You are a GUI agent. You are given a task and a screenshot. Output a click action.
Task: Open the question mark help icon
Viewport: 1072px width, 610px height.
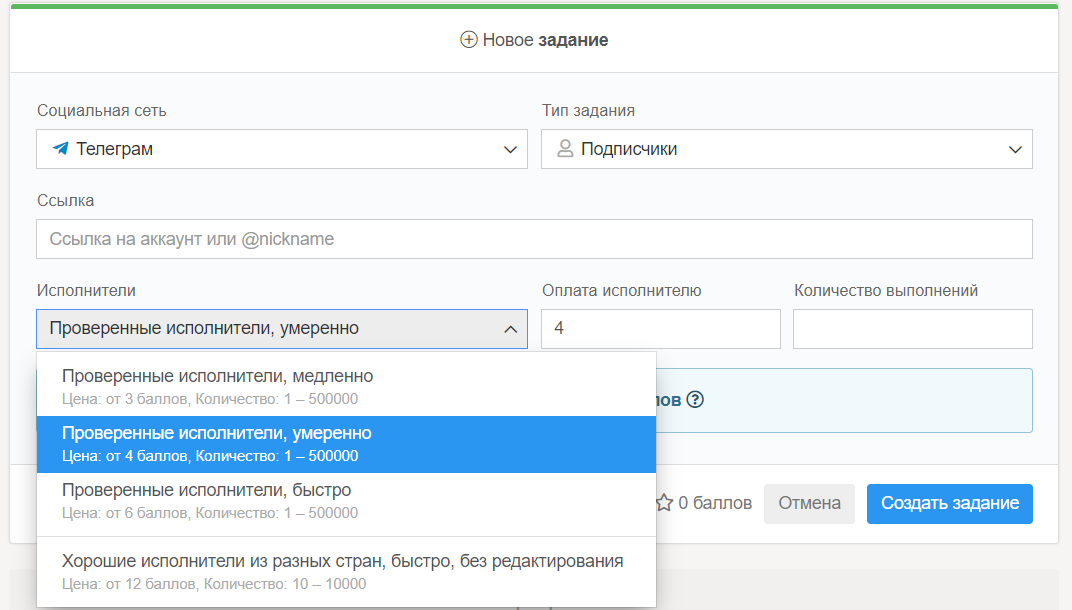pyautogui.click(x=695, y=400)
